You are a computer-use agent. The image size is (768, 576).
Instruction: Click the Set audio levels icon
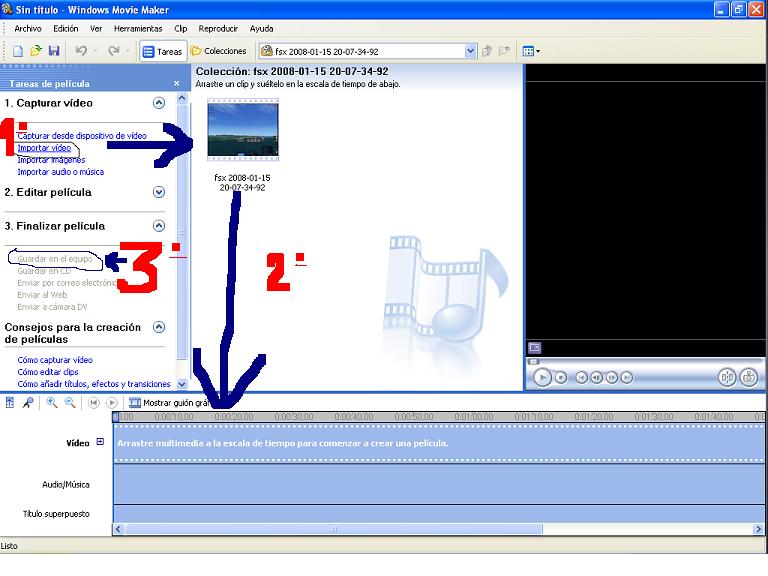click(10, 403)
